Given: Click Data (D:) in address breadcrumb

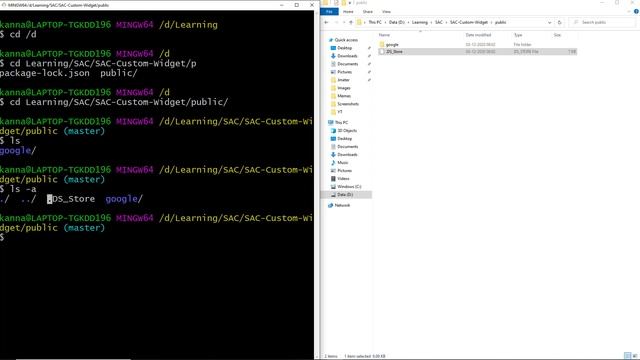Looking at the screenshot, I should (x=396, y=22).
